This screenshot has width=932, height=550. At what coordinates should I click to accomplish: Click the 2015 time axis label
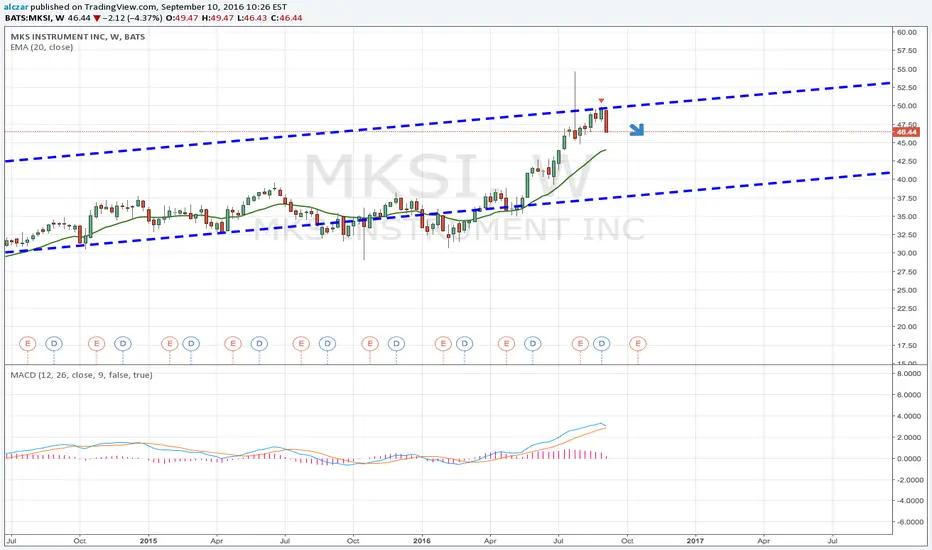point(148,541)
